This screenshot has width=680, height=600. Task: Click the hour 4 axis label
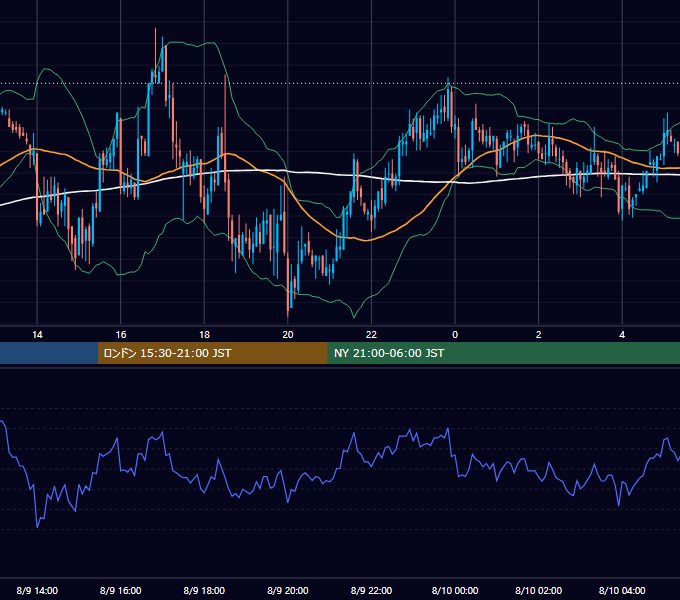tap(622, 335)
